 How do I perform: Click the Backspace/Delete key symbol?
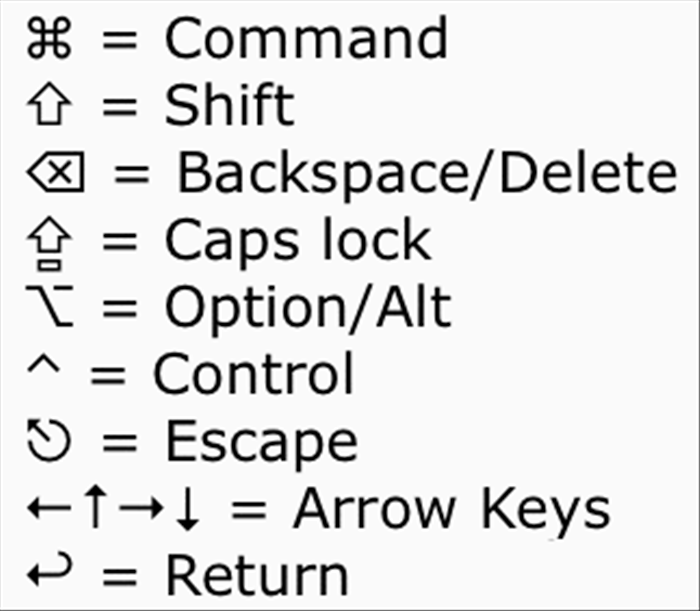(x=56, y=172)
